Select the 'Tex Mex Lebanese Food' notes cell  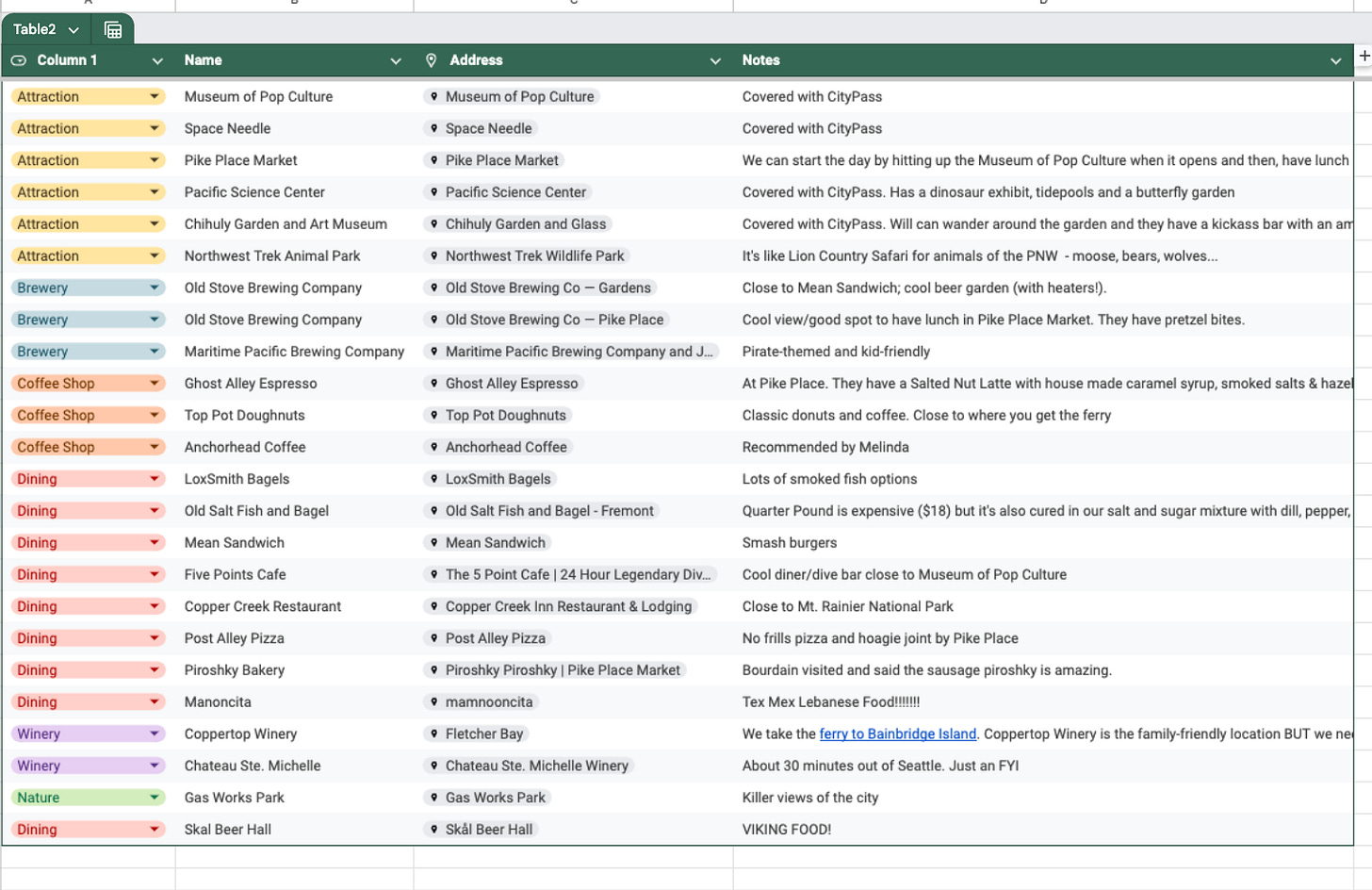click(x=1043, y=701)
